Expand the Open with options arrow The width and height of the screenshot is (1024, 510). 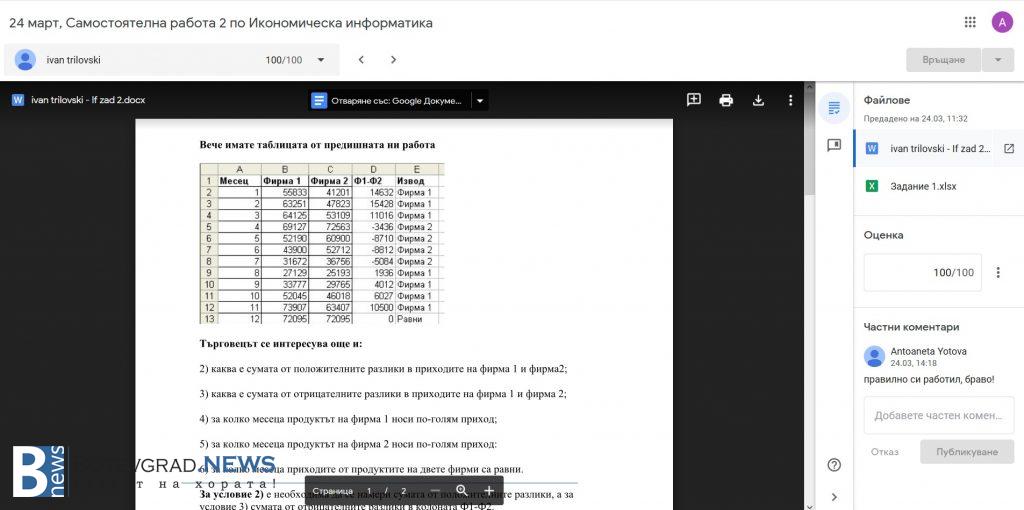pos(479,100)
